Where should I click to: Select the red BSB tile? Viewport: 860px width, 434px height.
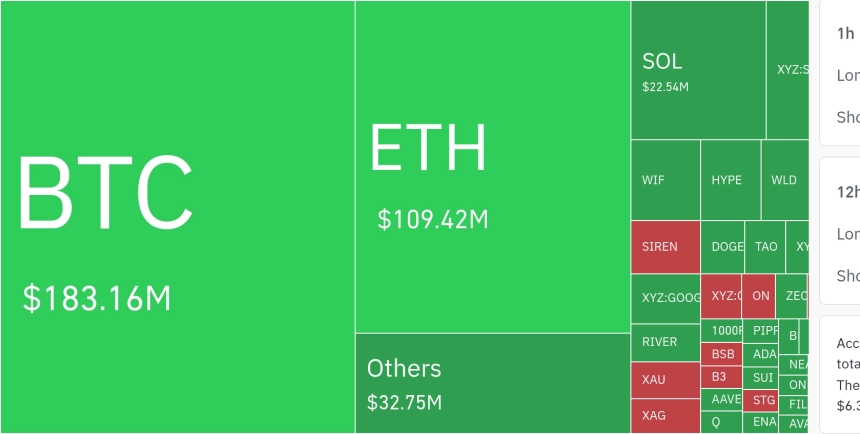click(x=722, y=354)
